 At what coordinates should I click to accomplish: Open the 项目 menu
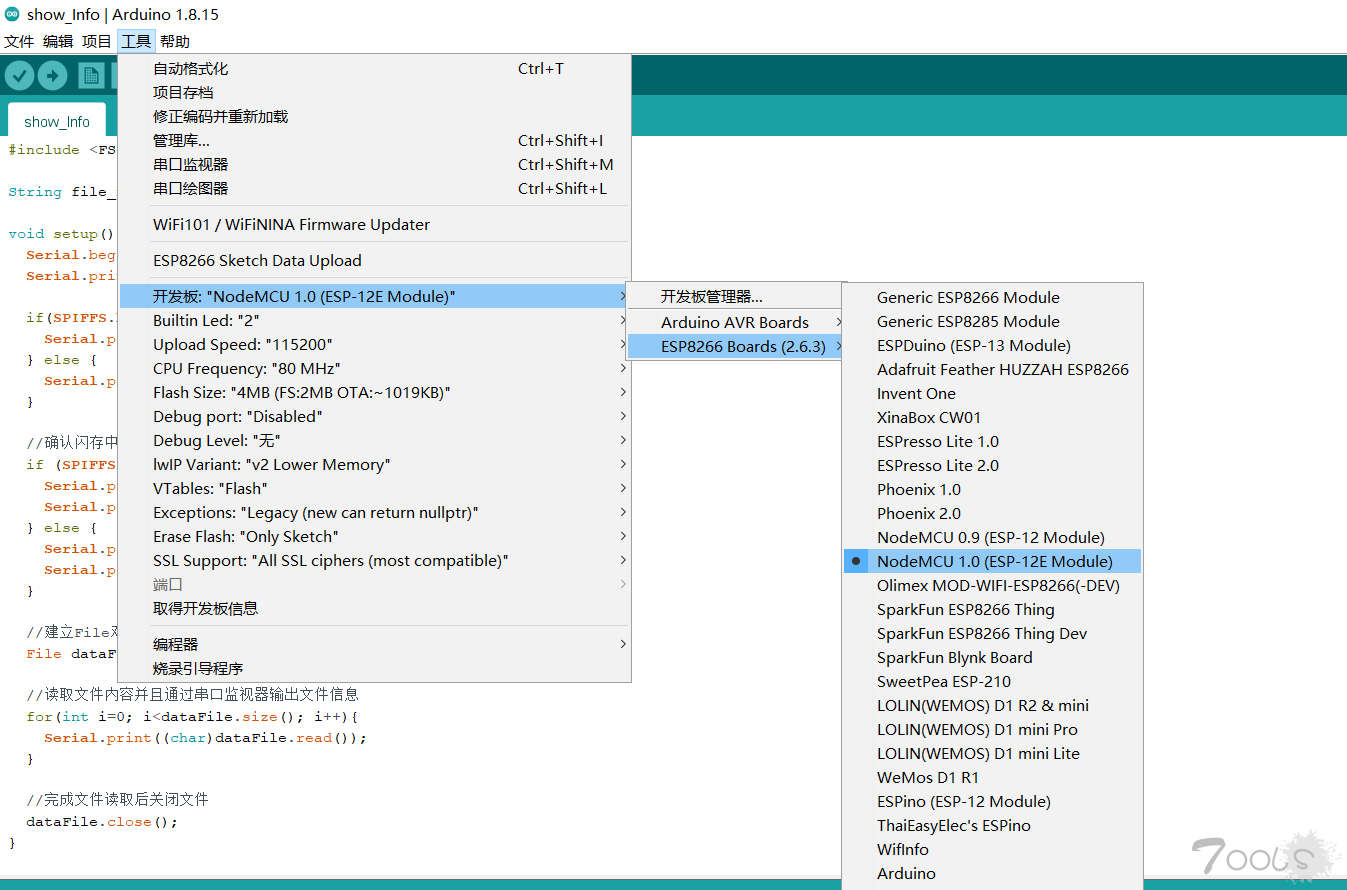pos(97,41)
